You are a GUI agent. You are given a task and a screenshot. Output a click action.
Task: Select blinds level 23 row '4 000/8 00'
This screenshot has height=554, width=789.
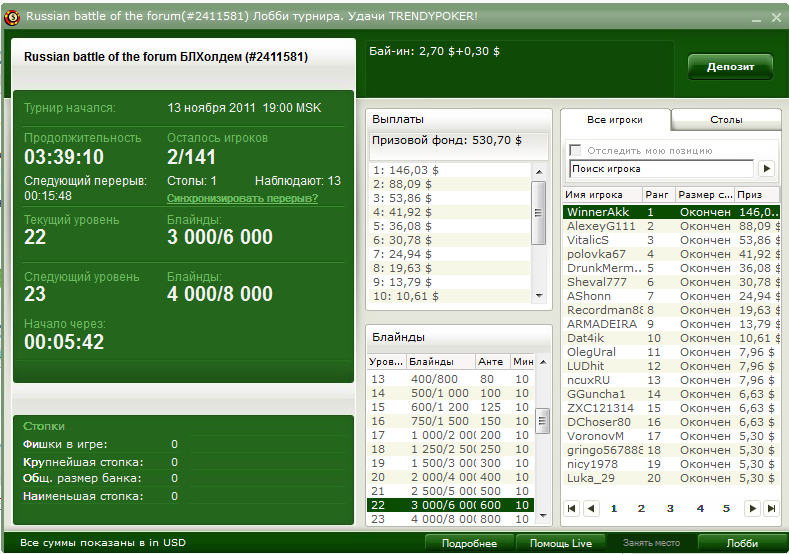click(450, 519)
